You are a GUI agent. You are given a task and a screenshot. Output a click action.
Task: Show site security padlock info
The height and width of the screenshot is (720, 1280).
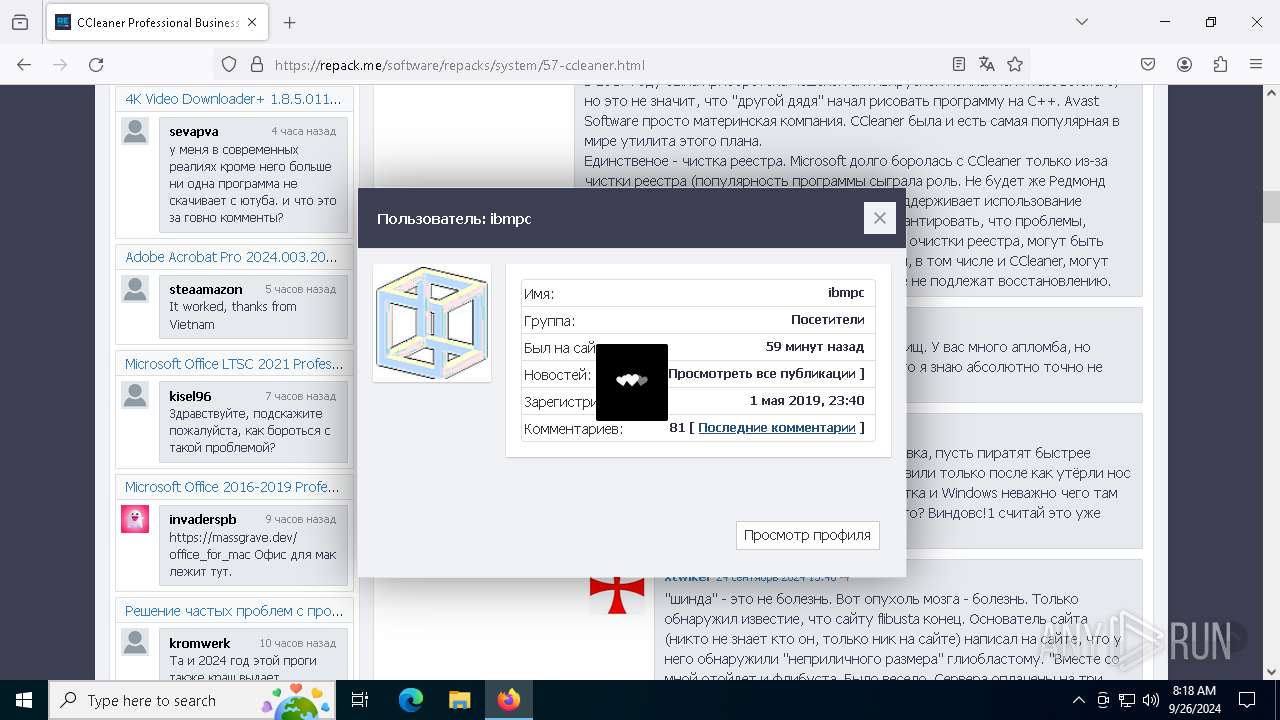(257, 64)
